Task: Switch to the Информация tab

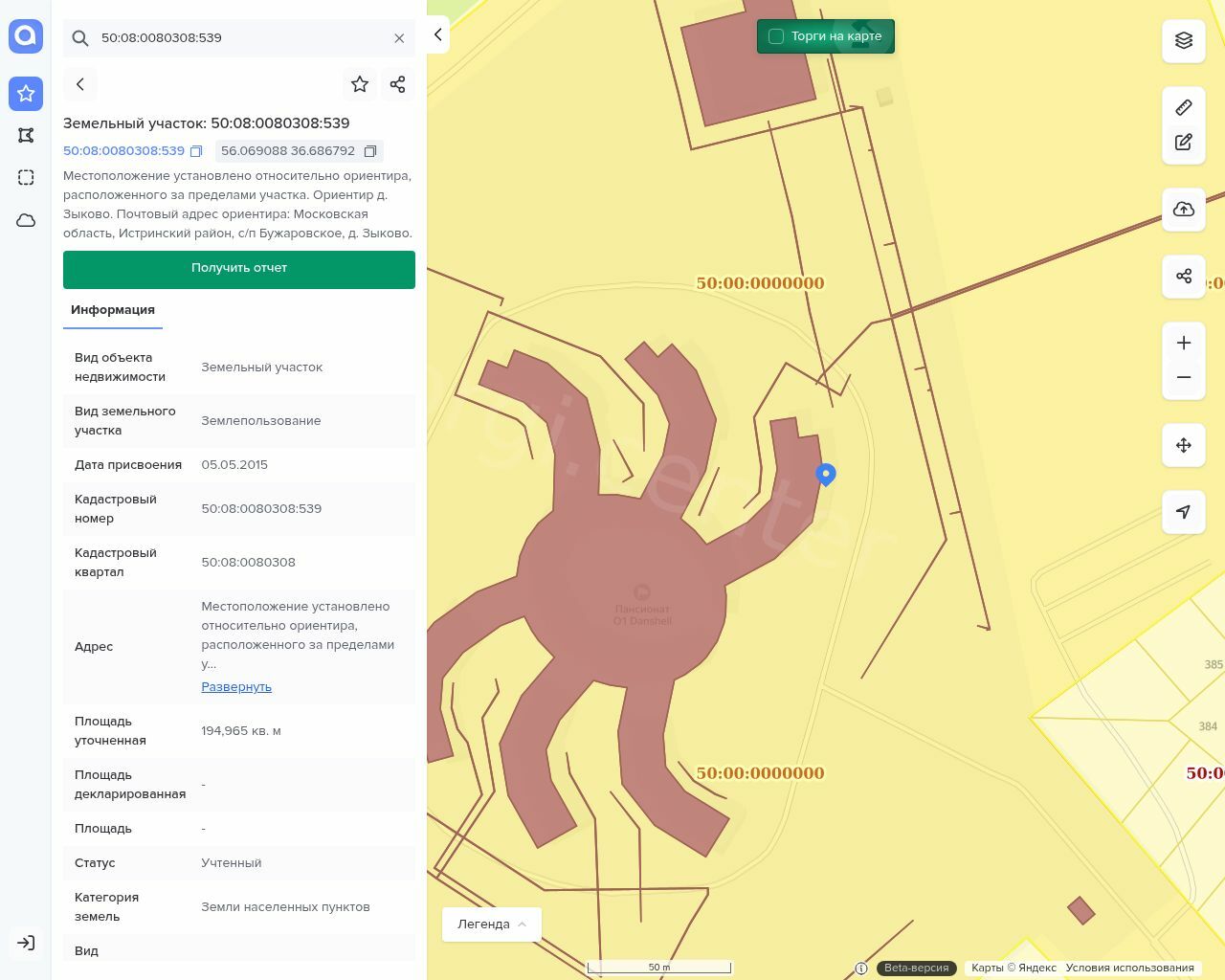Action: pyautogui.click(x=113, y=310)
